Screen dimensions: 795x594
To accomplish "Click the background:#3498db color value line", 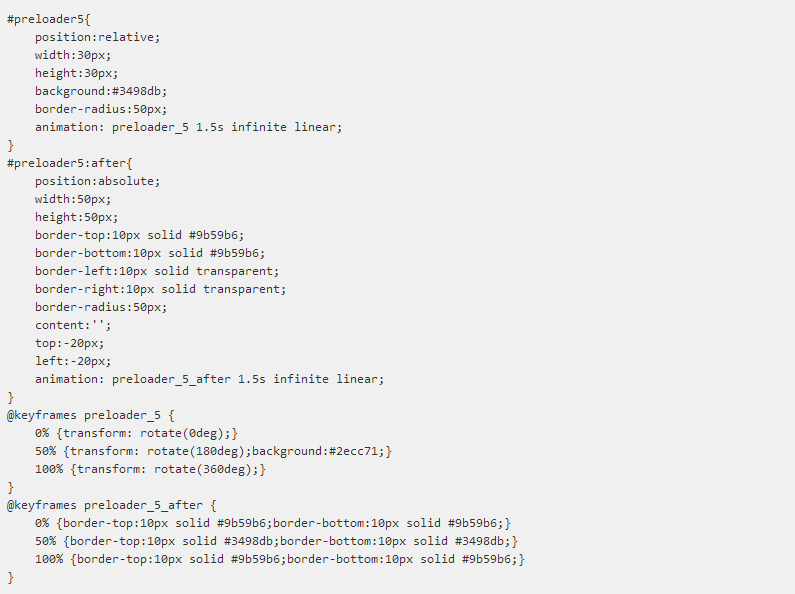I will [94, 91].
